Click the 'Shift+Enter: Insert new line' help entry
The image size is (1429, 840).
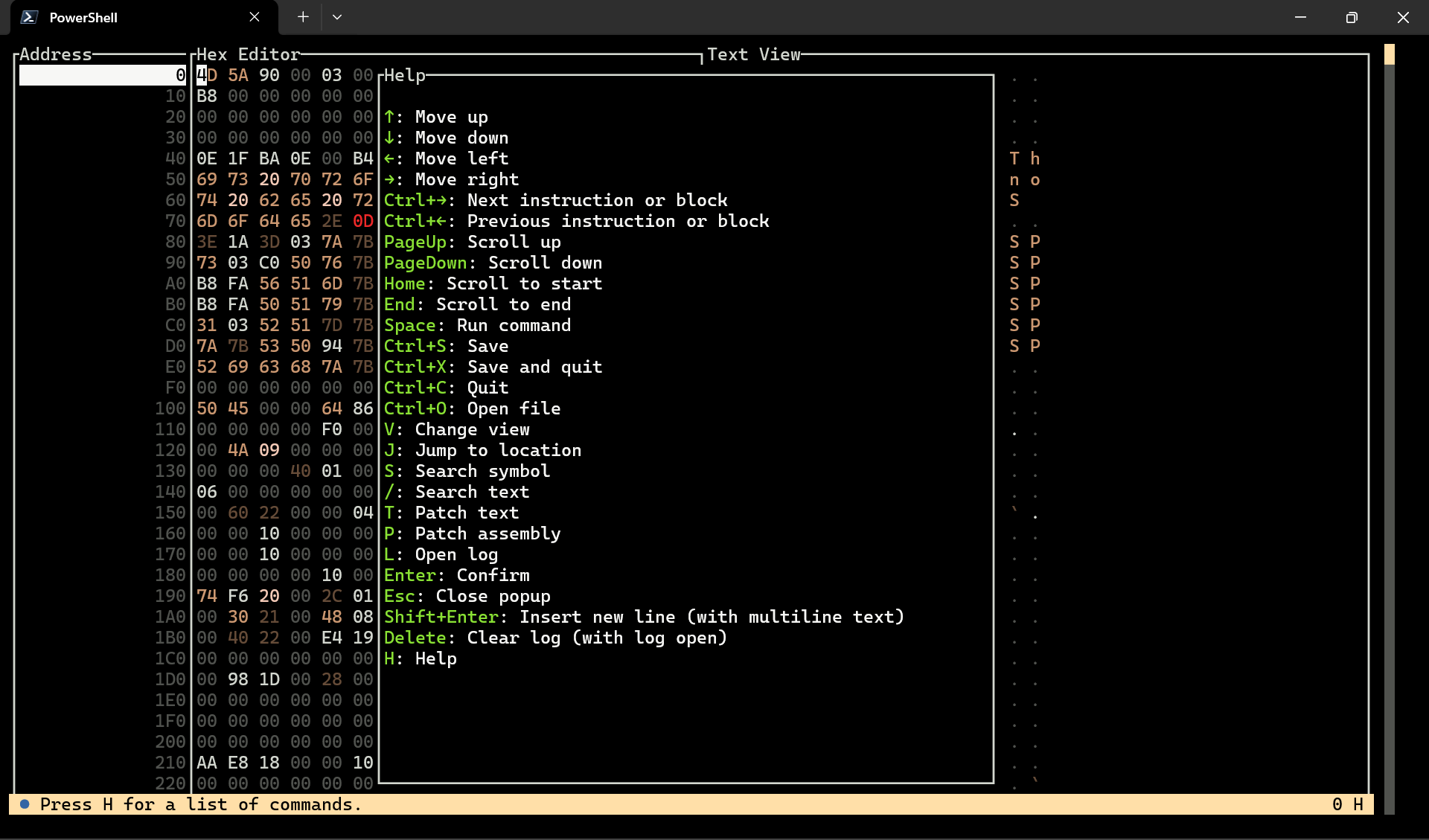[644, 617]
